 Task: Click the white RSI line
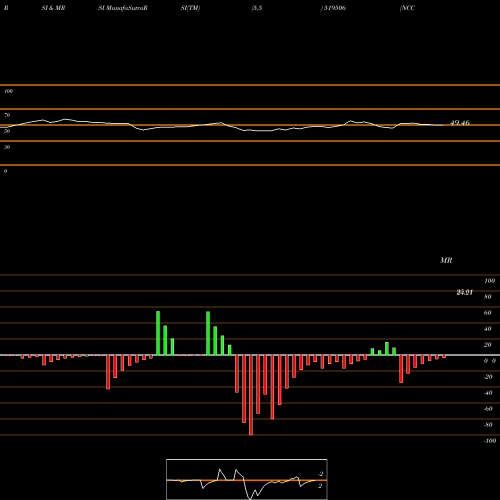[221, 125]
